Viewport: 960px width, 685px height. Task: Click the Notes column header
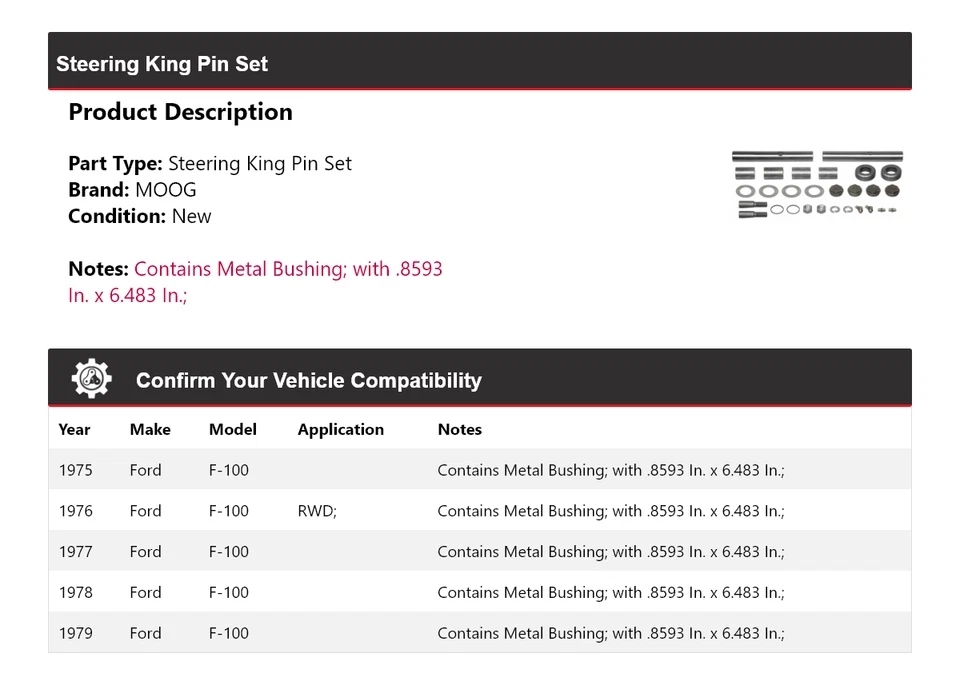pos(459,429)
